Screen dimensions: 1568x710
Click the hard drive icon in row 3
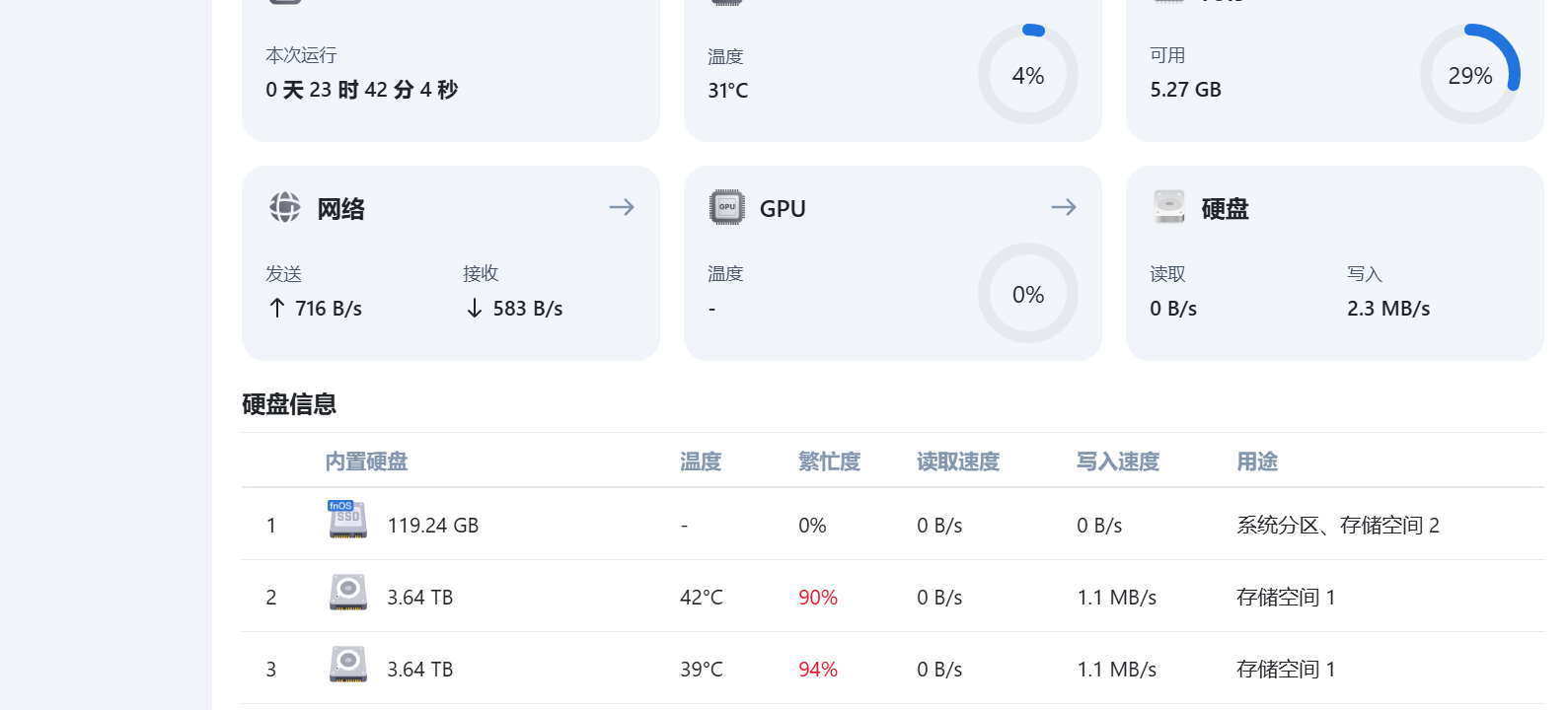tap(348, 664)
